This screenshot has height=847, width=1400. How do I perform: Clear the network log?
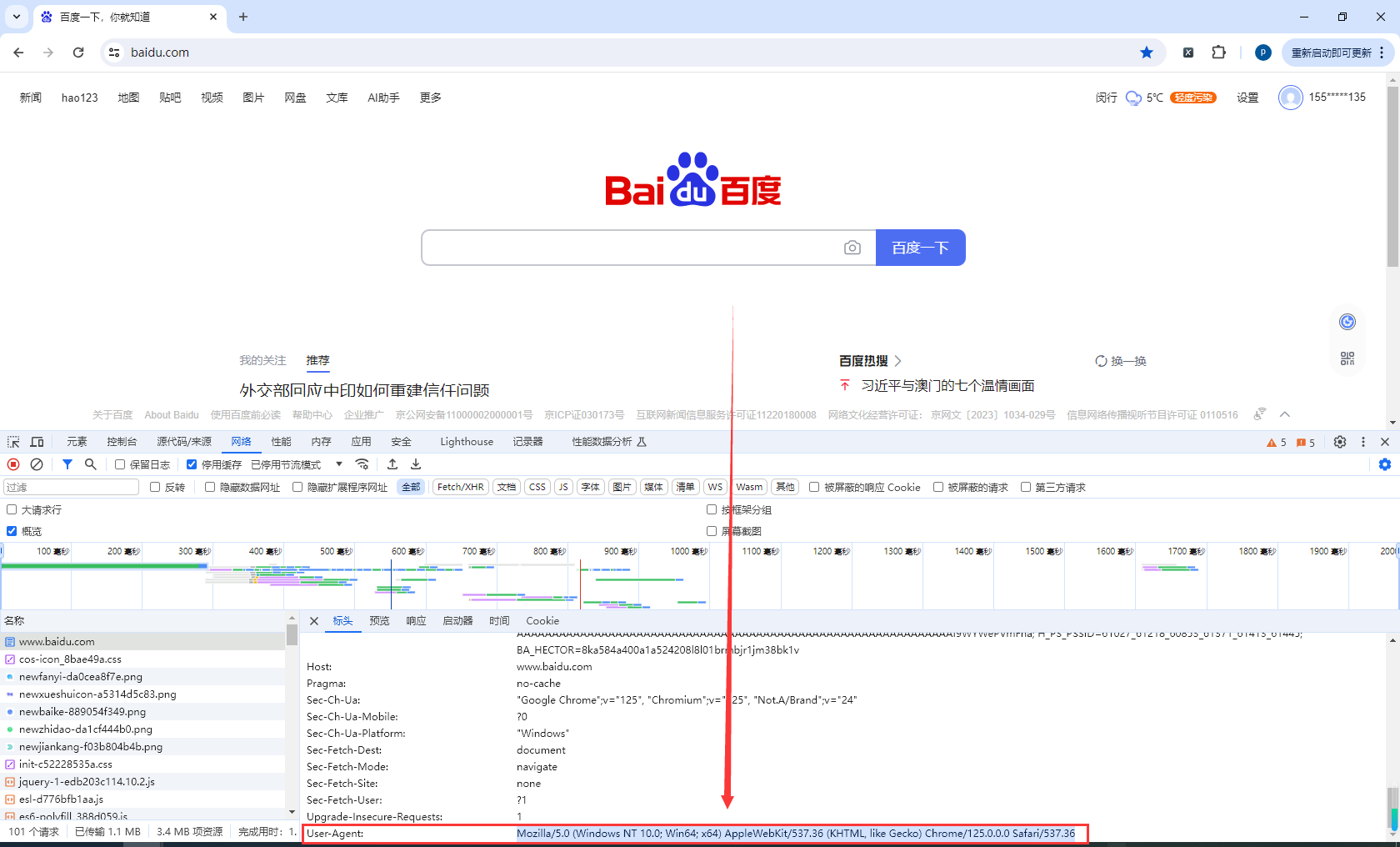(37, 464)
